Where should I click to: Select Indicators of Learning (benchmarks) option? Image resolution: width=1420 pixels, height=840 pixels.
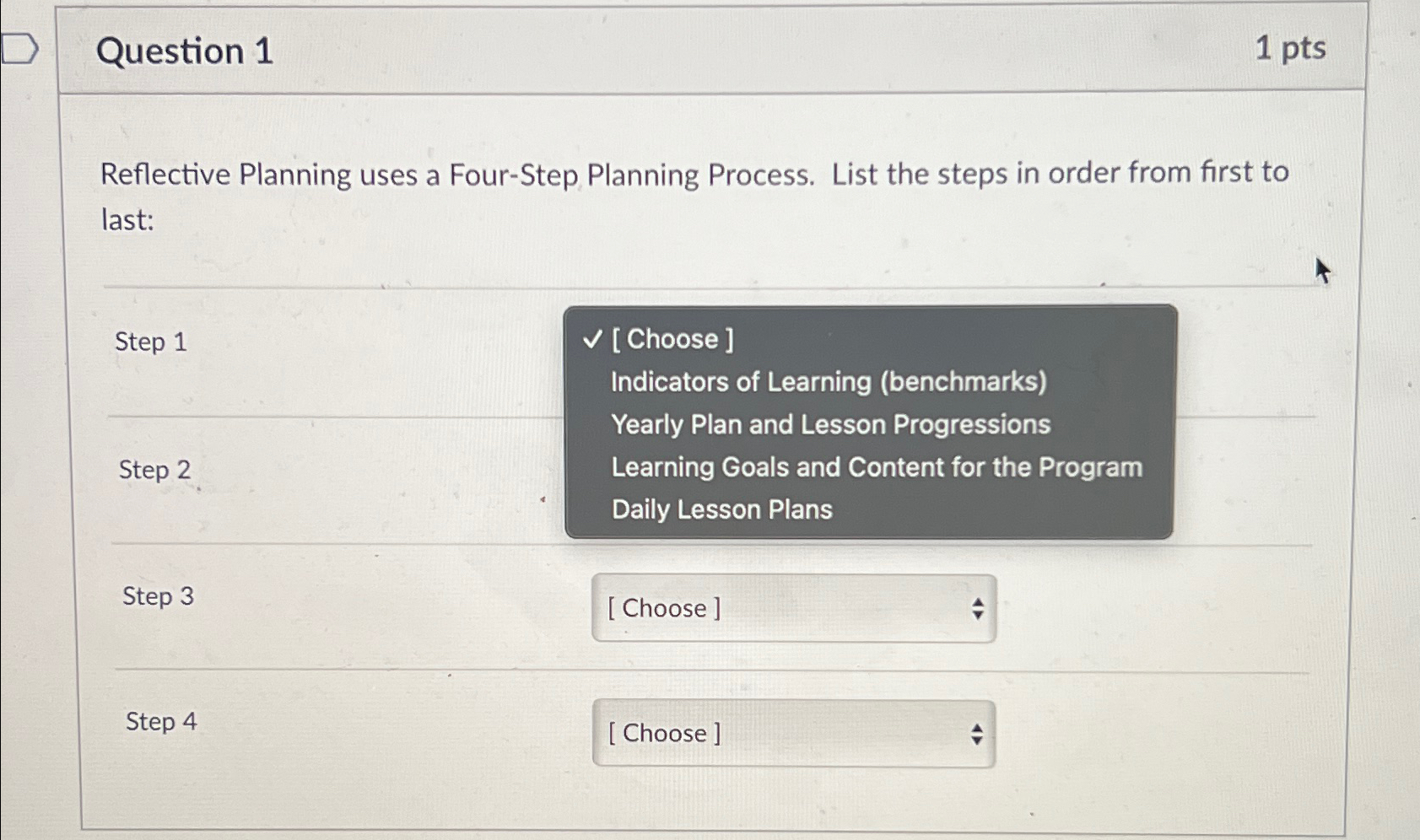tap(828, 382)
